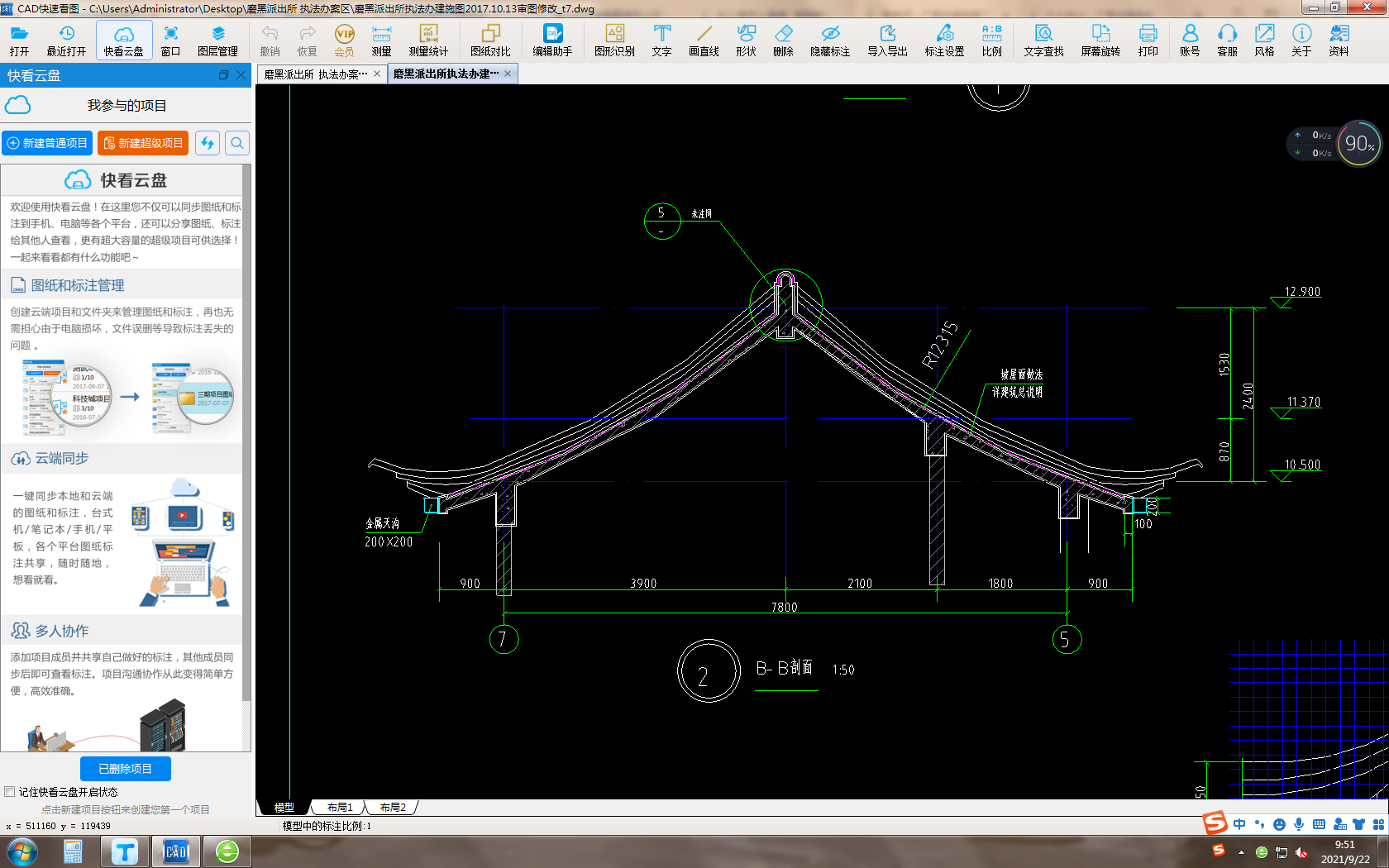The height and width of the screenshot is (868, 1389).
Task: Click the 恢复 redo icon
Action: pos(307,40)
